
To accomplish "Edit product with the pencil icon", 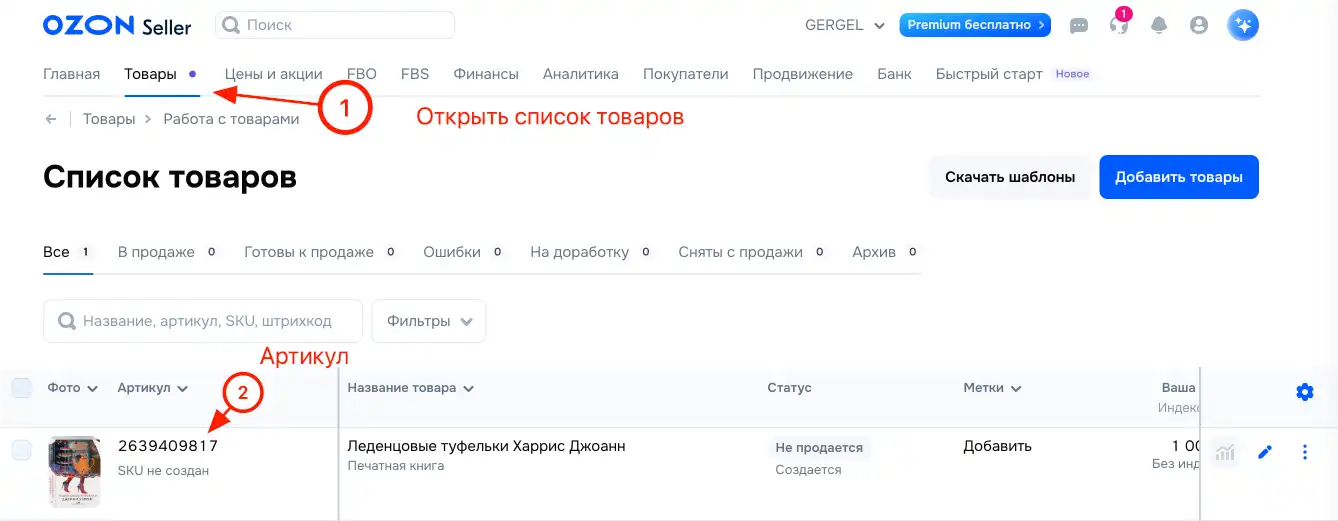I will coord(1265,453).
